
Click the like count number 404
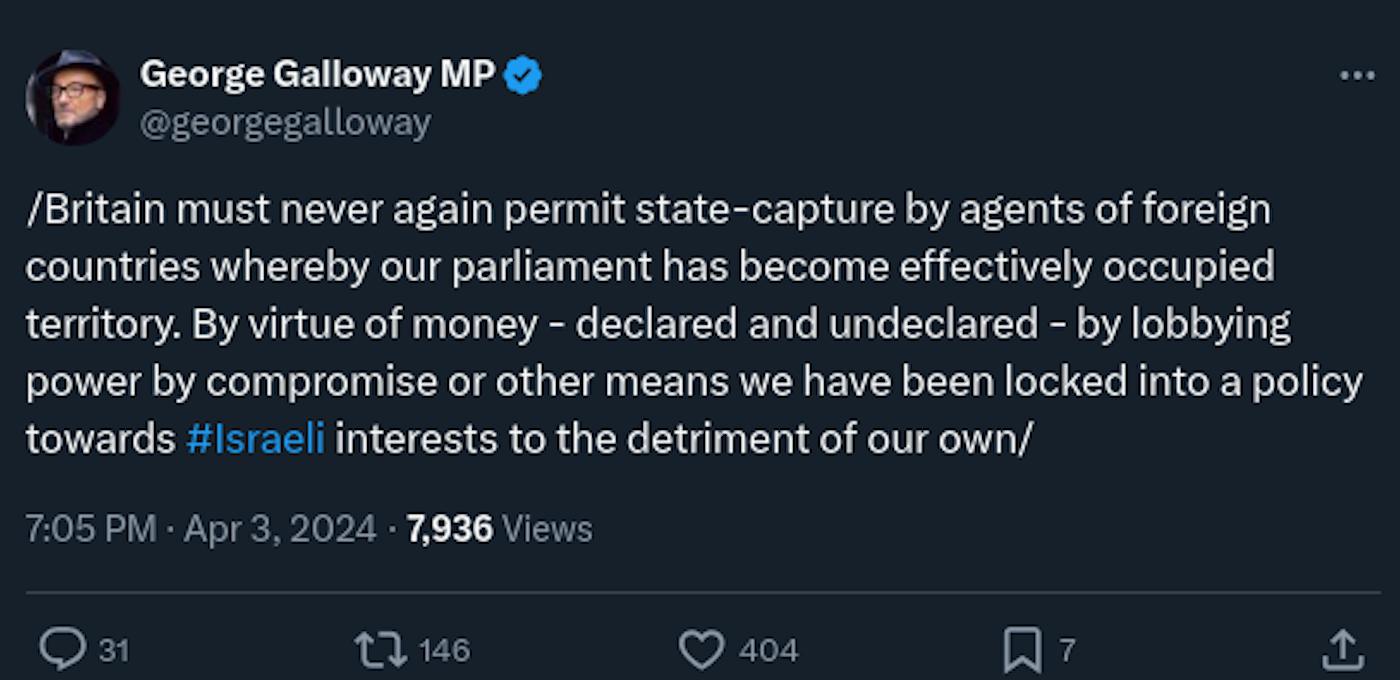[x=768, y=651]
